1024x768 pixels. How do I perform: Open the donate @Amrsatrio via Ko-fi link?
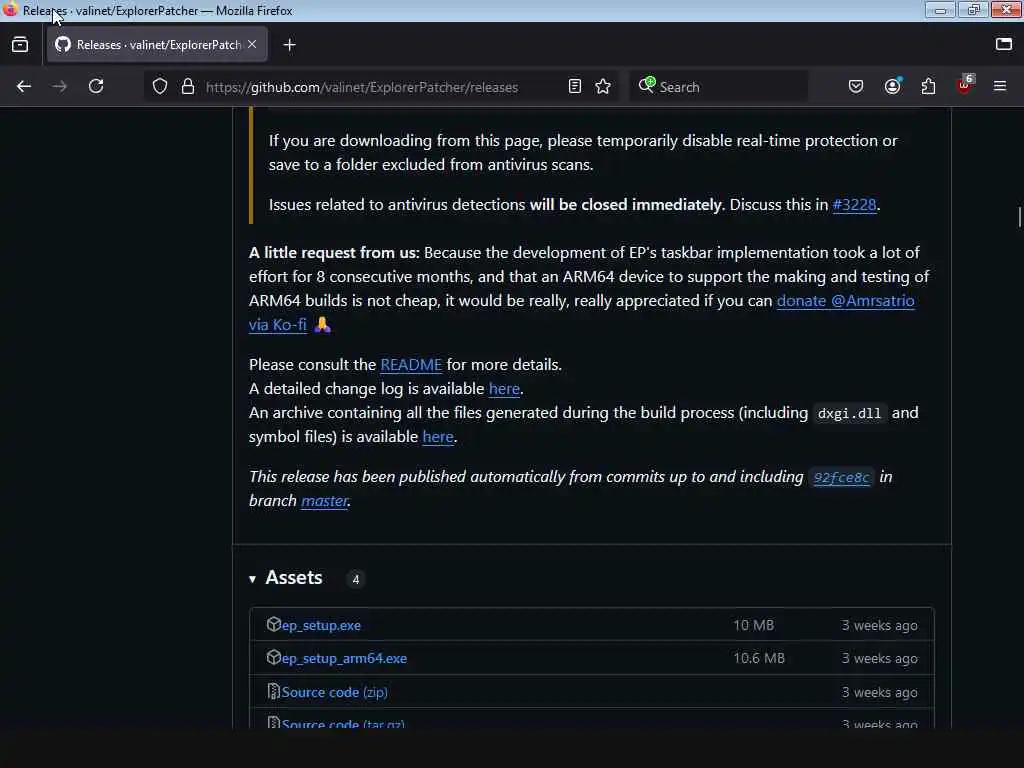[845, 301]
